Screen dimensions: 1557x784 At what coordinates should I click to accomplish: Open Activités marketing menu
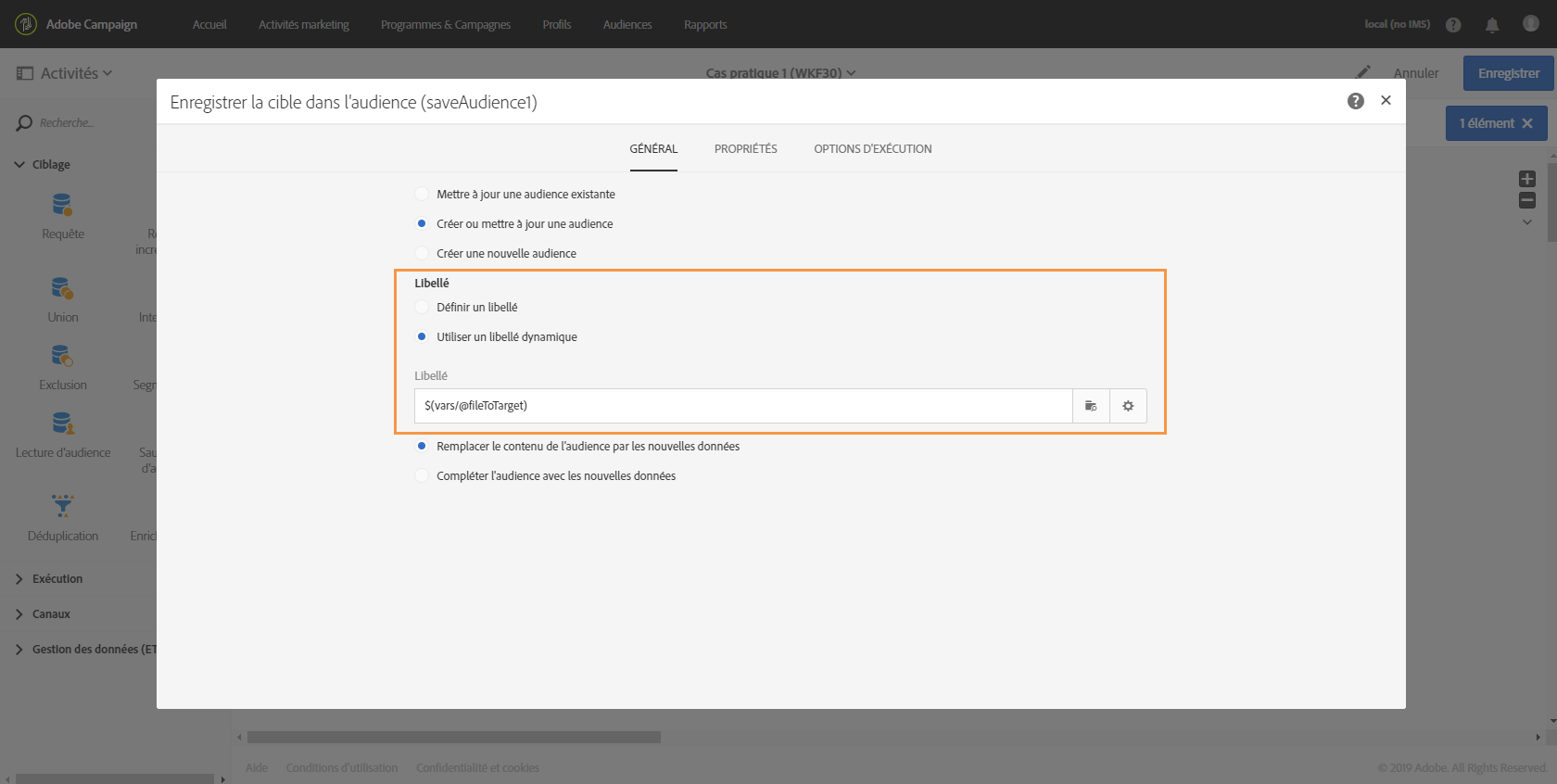(304, 24)
